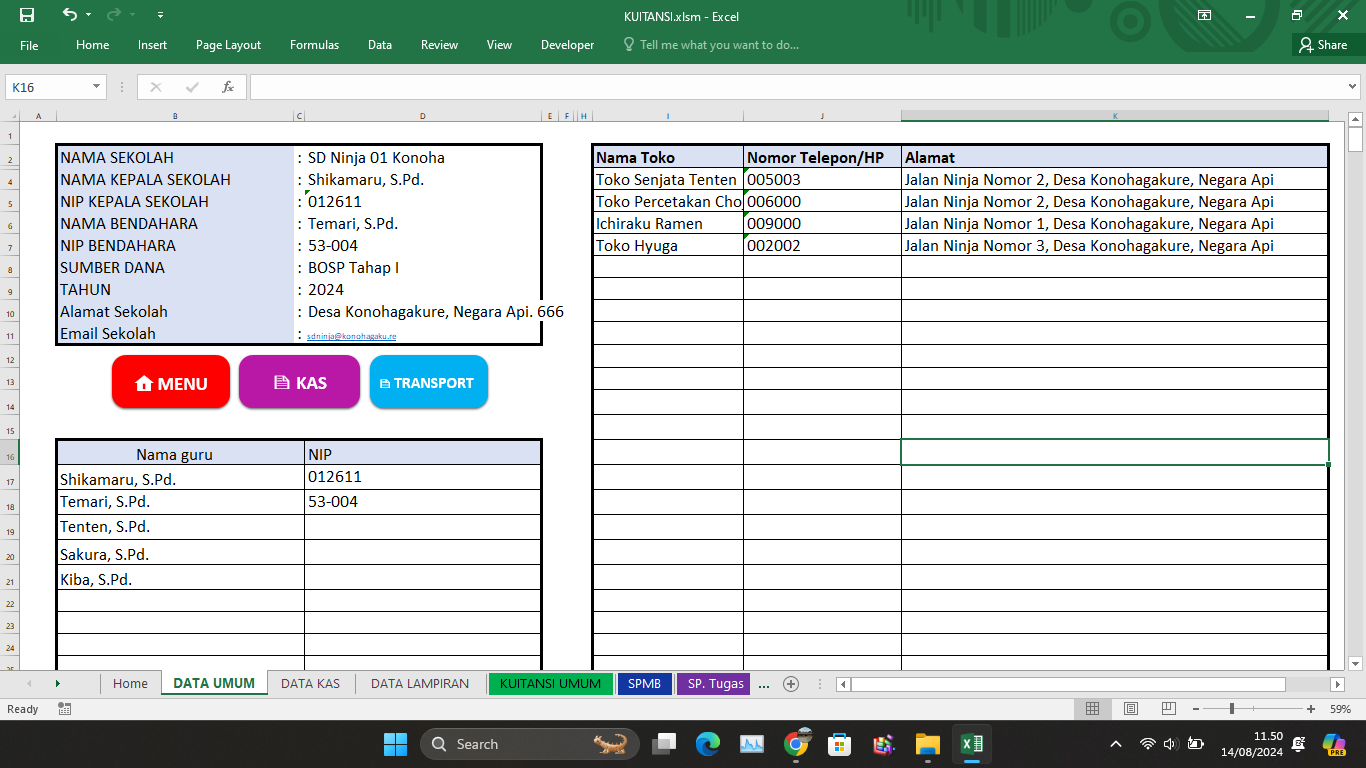Switch to Page Layout view icon
The height and width of the screenshot is (768, 1366).
1131,709
